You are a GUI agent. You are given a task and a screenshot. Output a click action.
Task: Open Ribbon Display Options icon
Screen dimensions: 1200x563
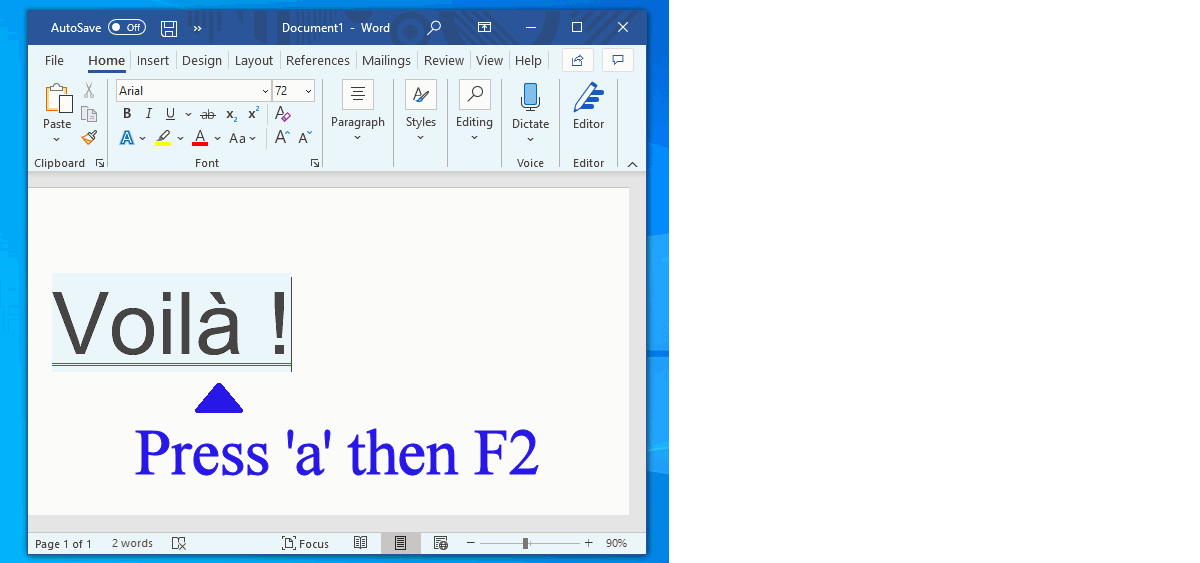click(x=484, y=28)
